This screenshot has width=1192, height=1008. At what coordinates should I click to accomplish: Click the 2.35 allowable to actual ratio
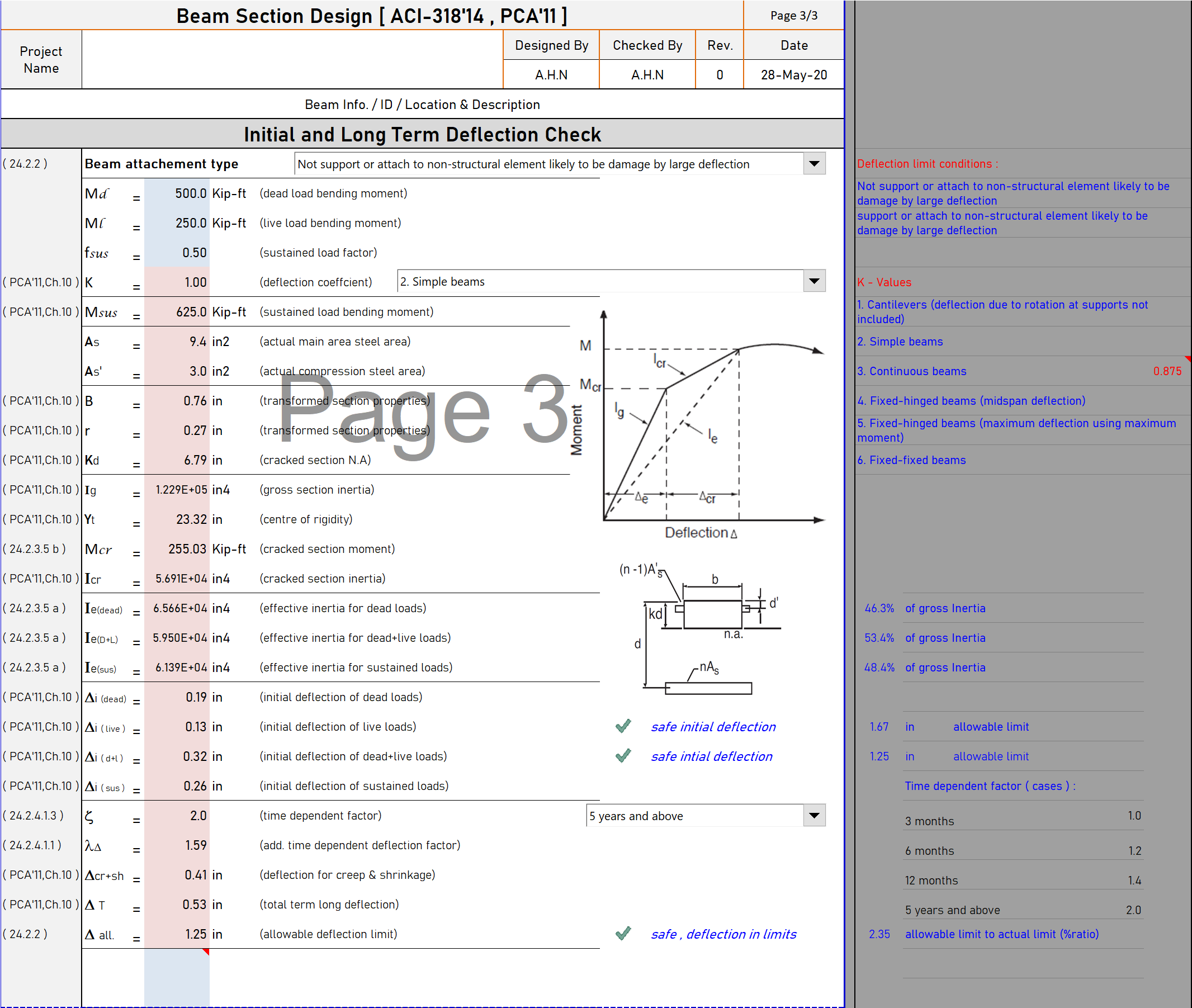point(879,934)
